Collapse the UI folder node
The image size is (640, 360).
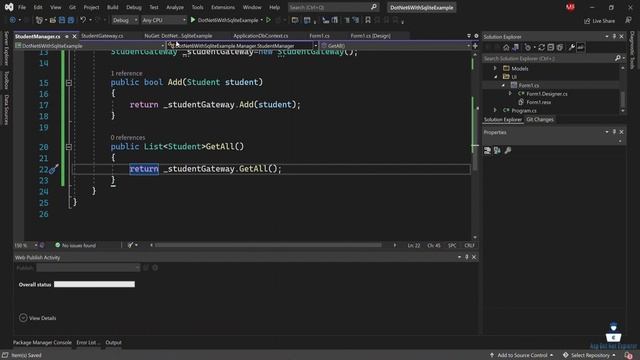coord(496,77)
